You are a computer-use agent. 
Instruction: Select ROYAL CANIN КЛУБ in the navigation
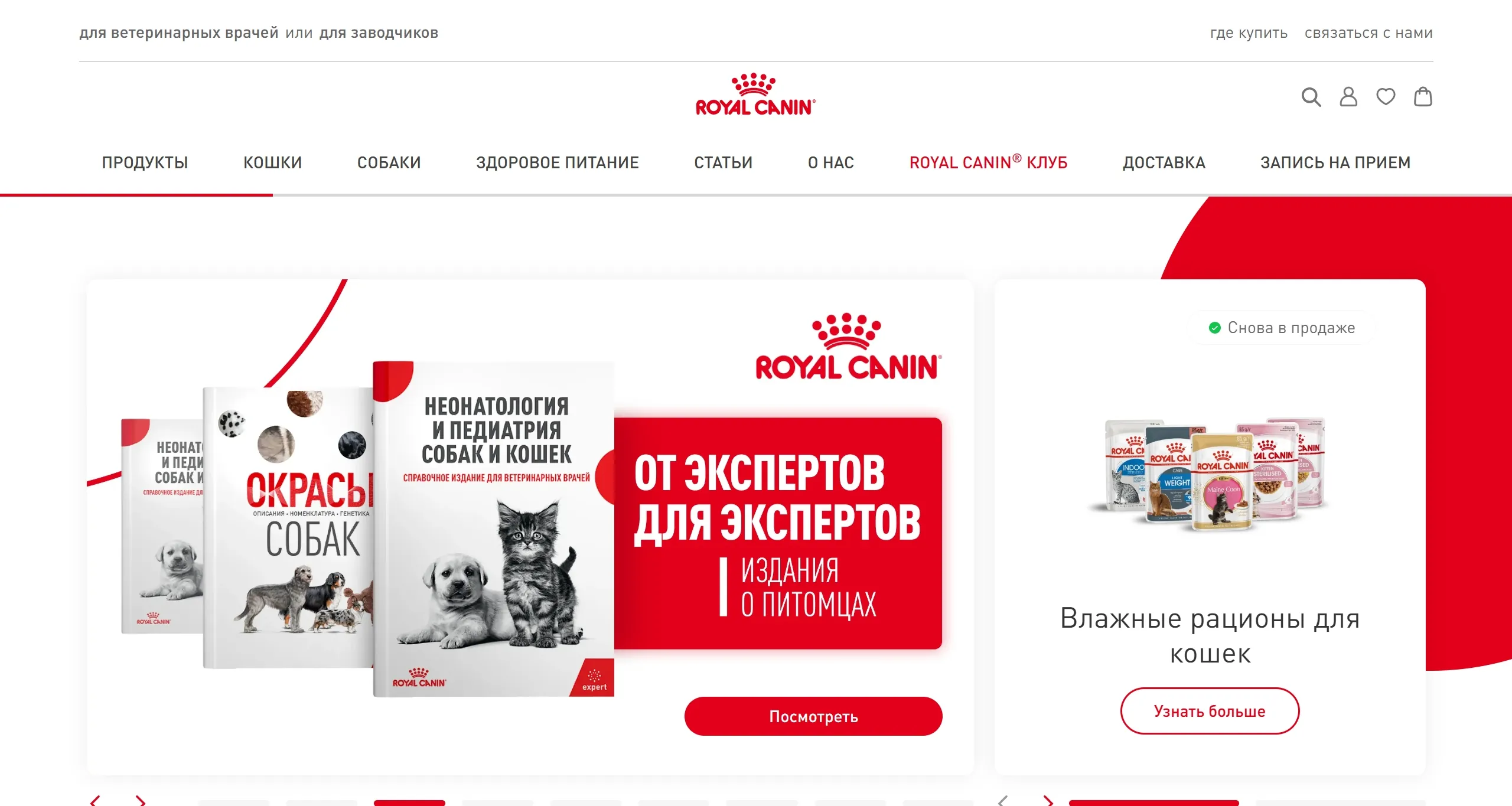click(x=988, y=162)
